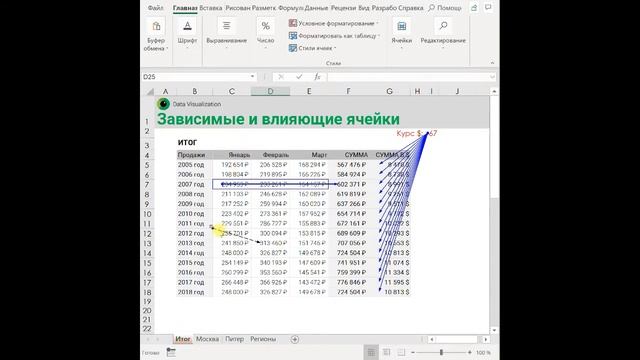Collapse the ribbon with chevron

tap(492, 63)
